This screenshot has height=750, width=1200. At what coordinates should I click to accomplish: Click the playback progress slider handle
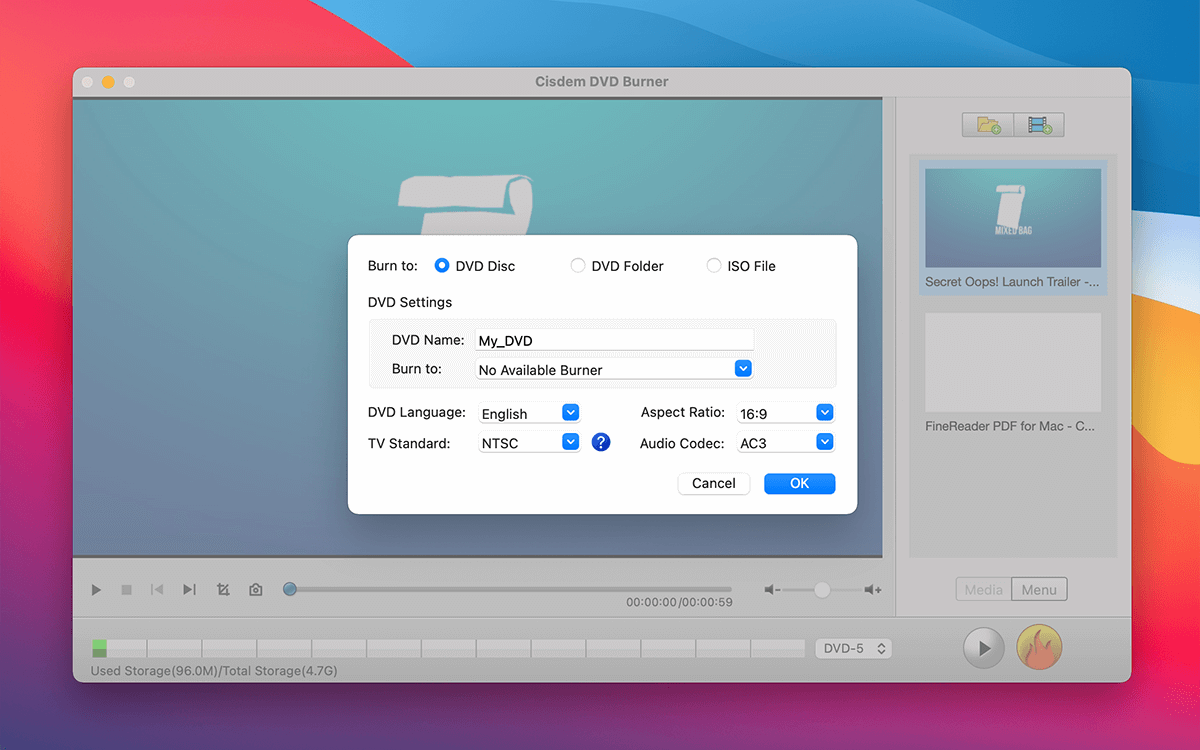pyautogui.click(x=290, y=589)
